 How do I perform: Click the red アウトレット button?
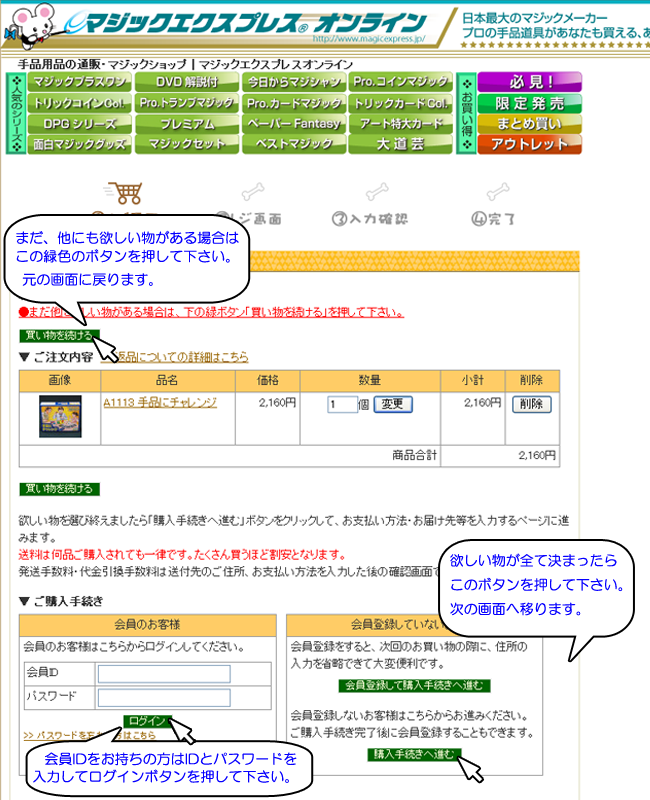click(530, 144)
